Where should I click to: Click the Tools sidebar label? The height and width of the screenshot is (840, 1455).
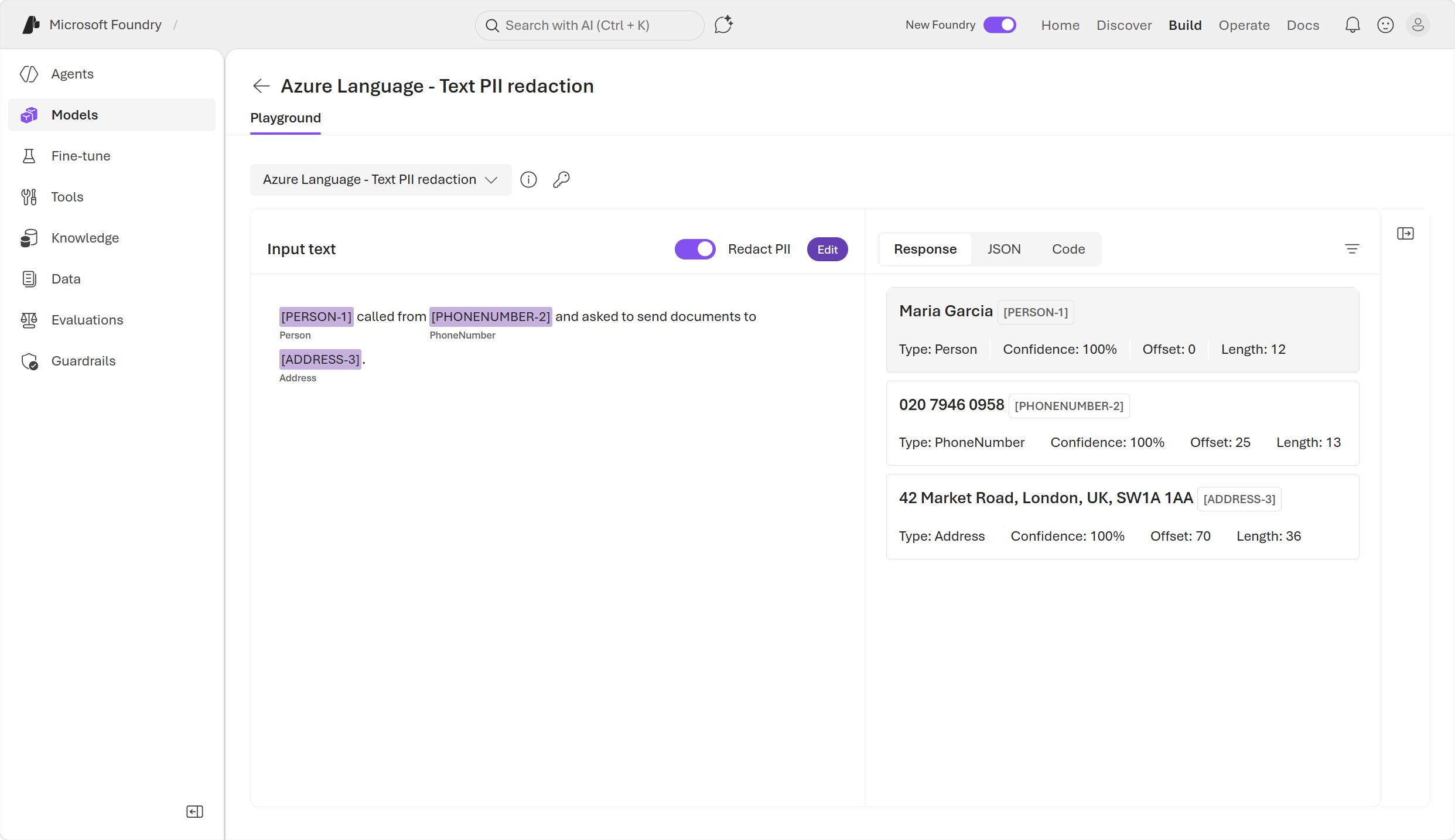coord(67,197)
